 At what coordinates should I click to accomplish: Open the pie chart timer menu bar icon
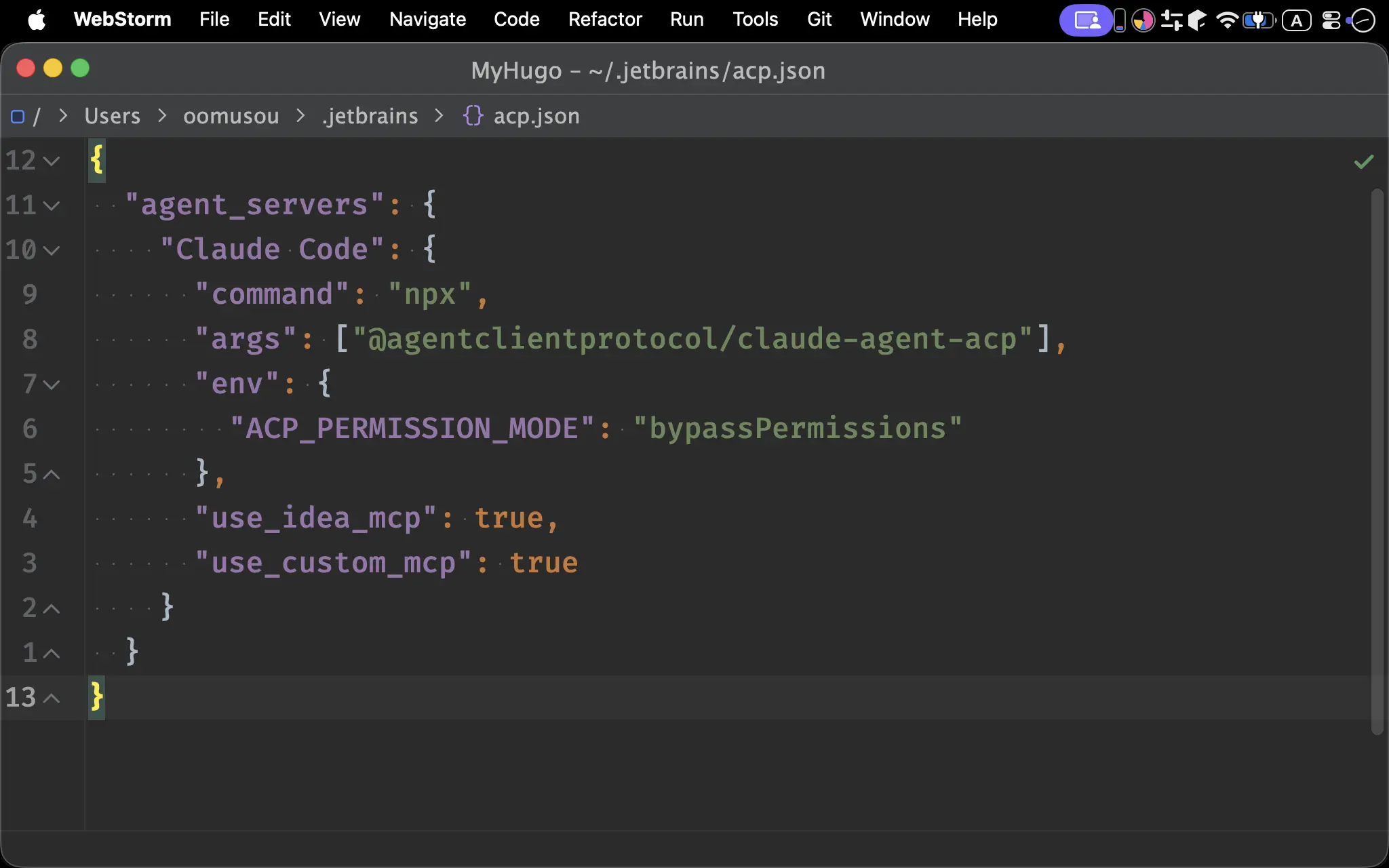[x=1143, y=20]
